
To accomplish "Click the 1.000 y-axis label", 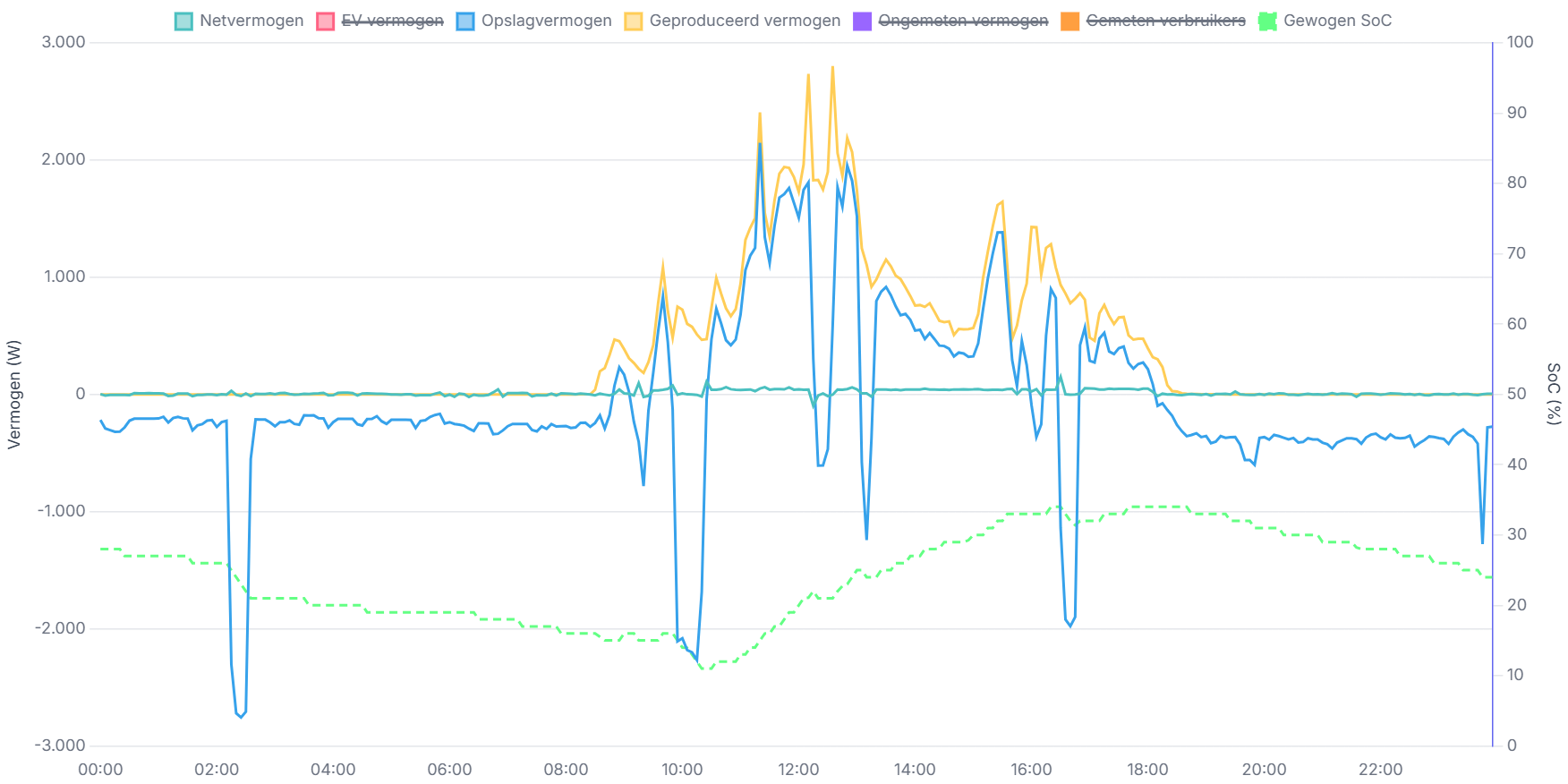I will pyautogui.click(x=64, y=277).
